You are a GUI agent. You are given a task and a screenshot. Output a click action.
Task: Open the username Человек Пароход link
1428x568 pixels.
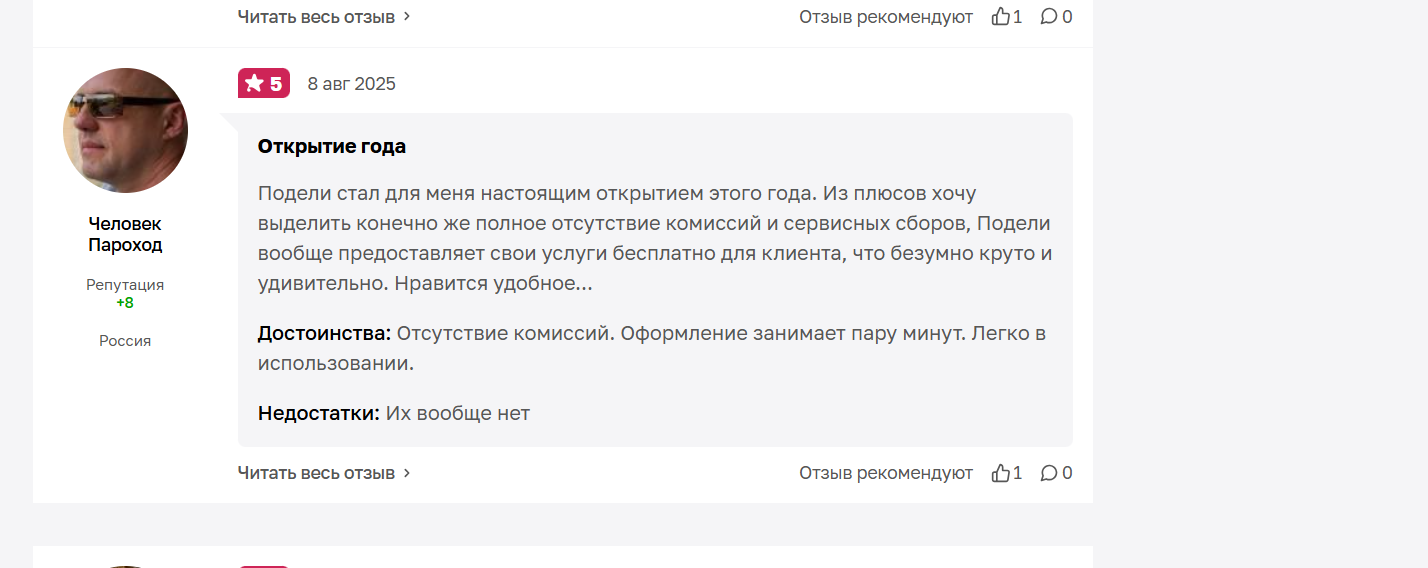(x=125, y=234)
